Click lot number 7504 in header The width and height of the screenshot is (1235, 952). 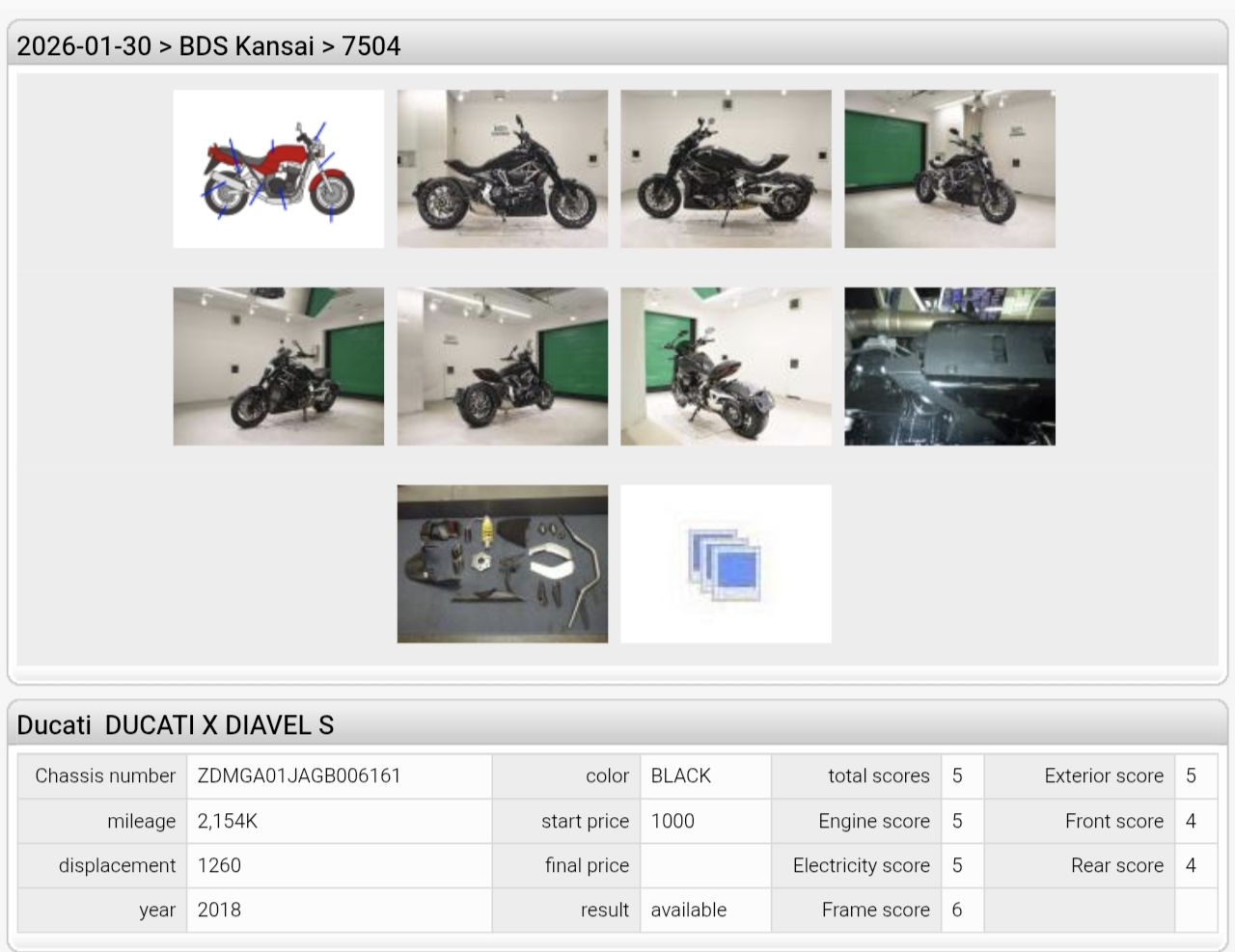point(371,46)
